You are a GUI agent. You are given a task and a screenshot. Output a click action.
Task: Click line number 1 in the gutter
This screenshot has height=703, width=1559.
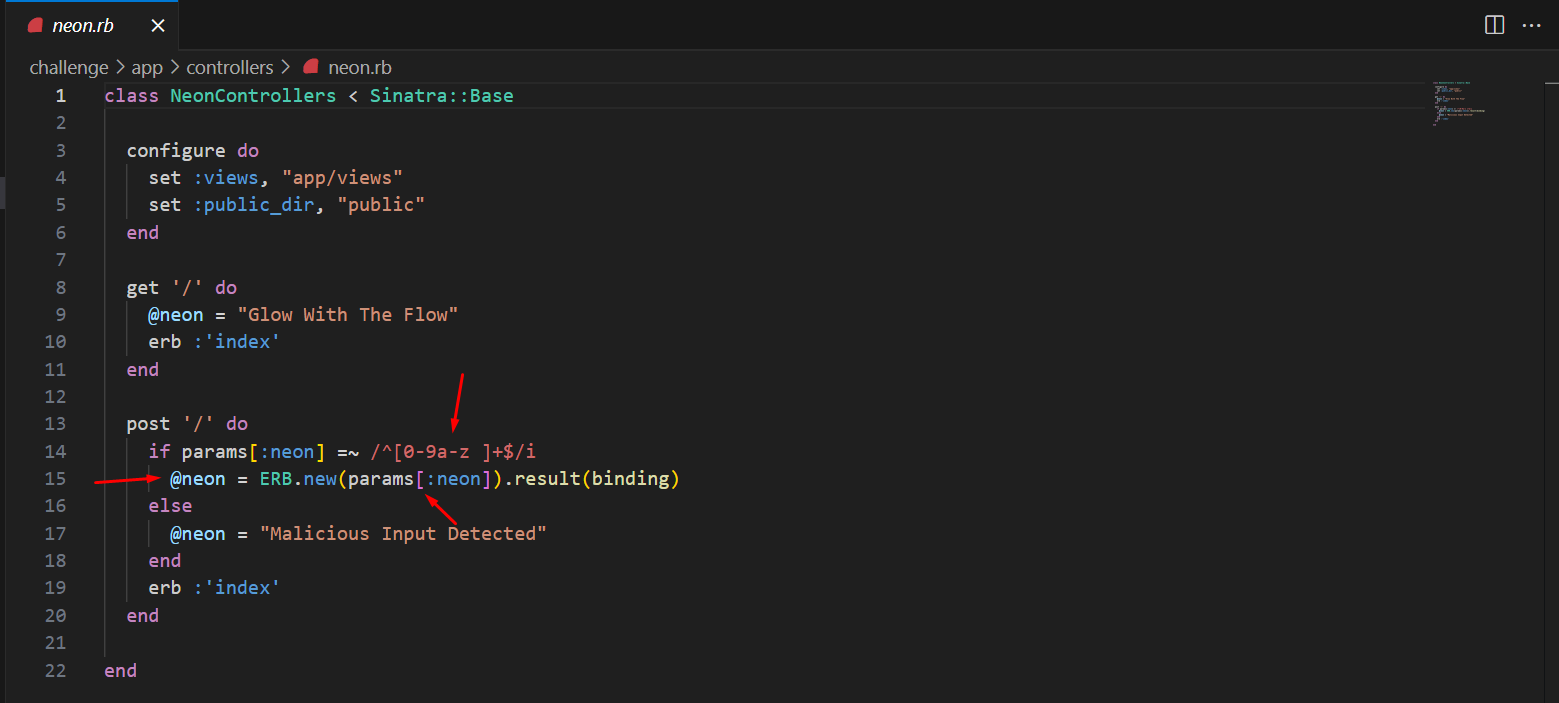click(61, 96)
